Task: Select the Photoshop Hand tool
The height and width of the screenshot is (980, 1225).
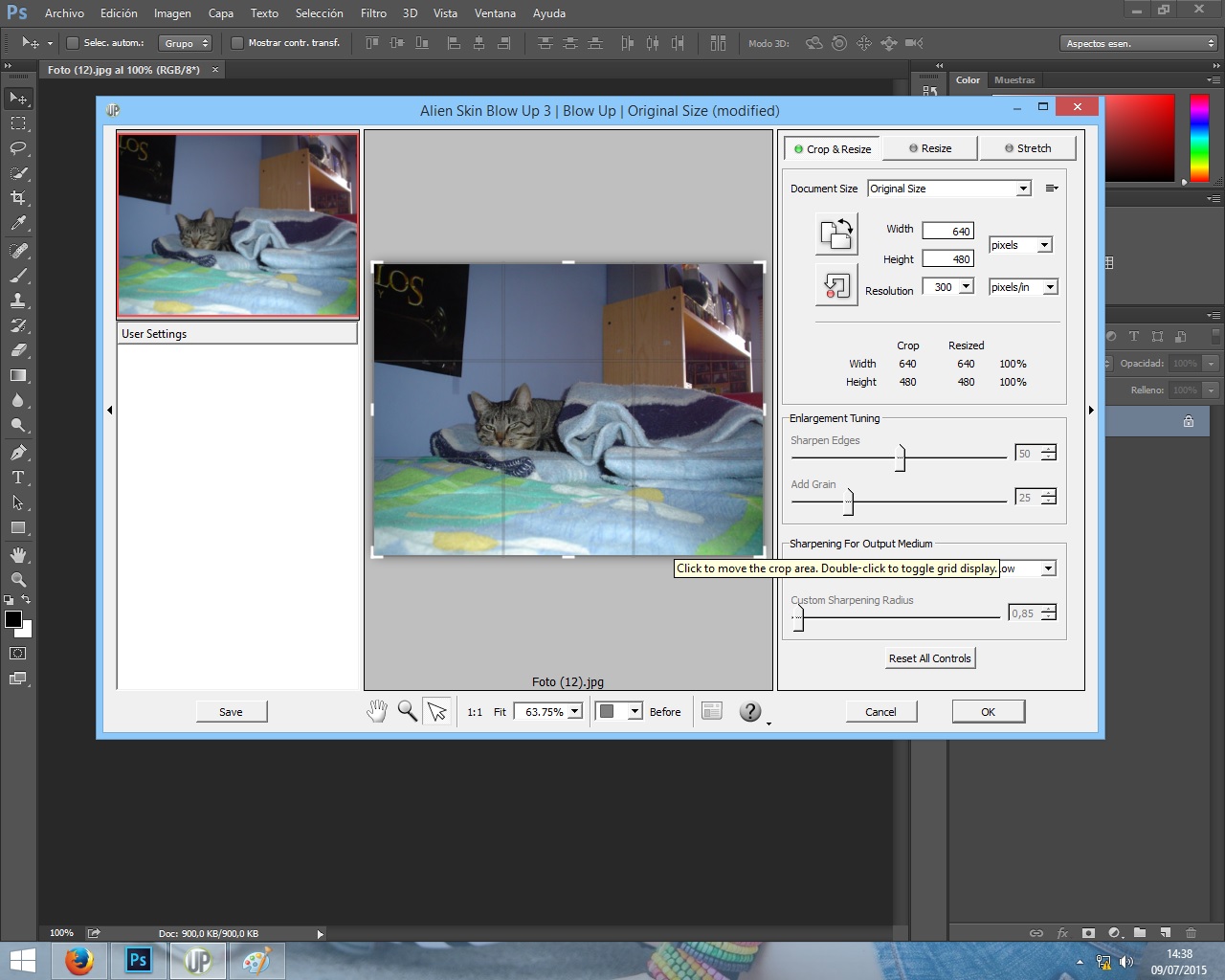Action: [18, 555]
